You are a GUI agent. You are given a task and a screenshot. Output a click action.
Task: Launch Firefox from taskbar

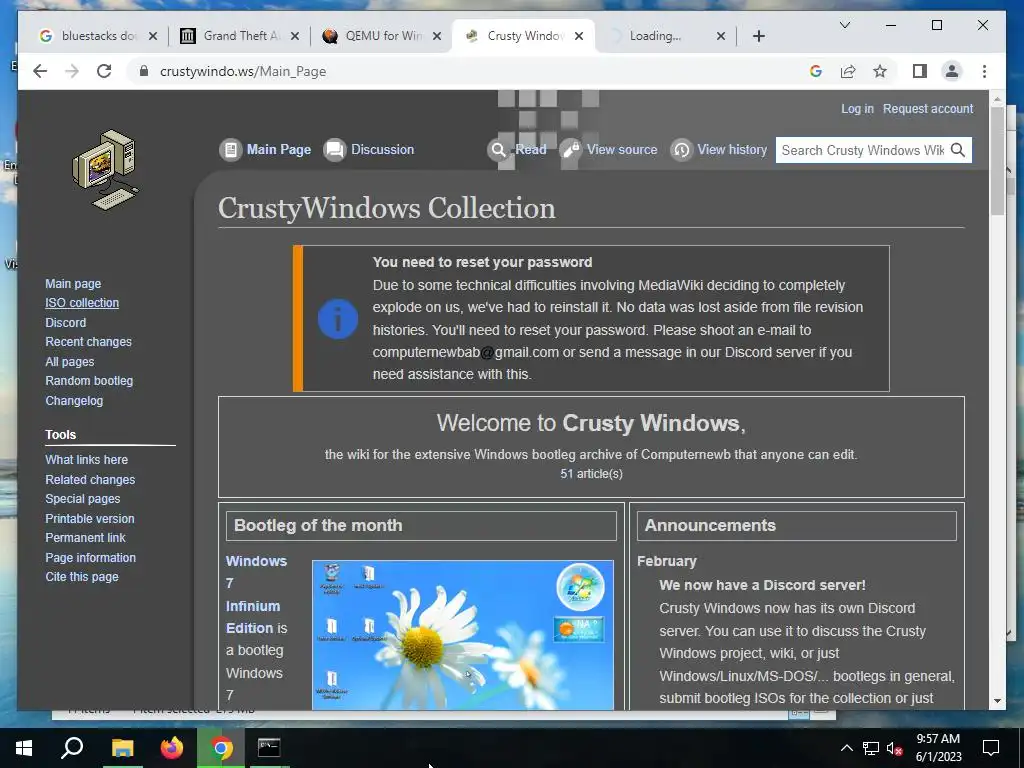[172, 748]
